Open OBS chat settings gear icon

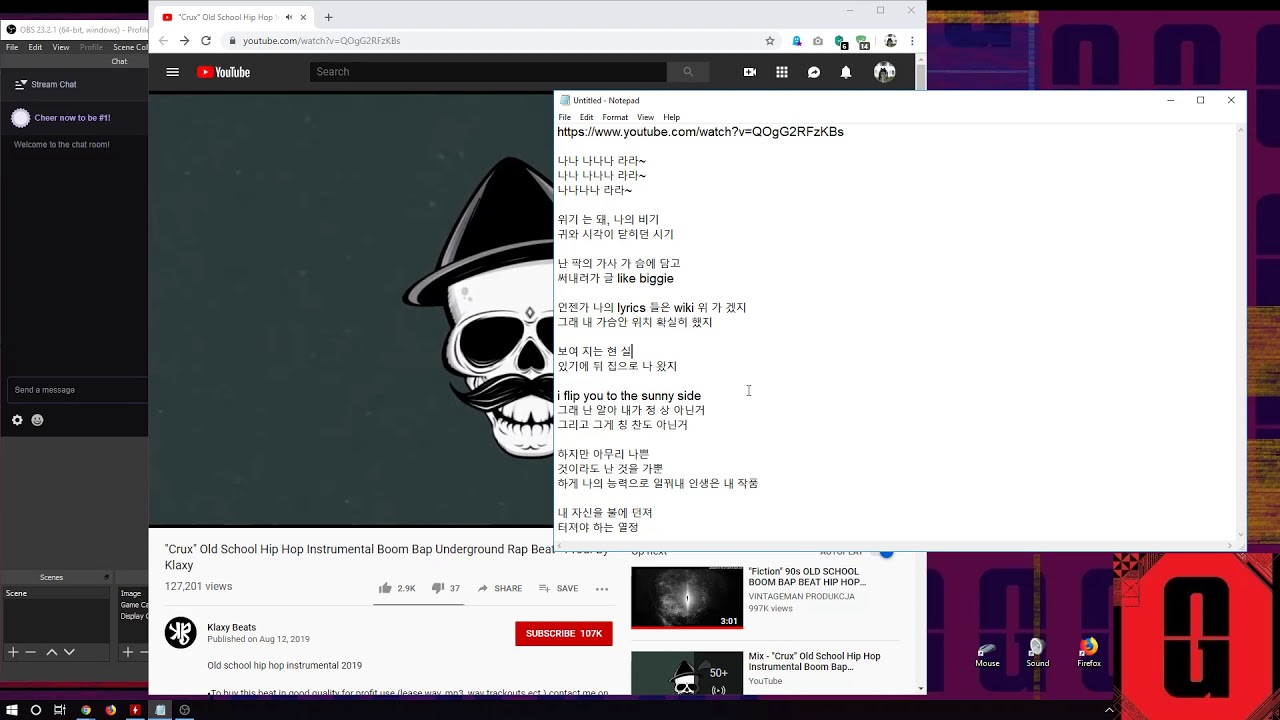pos(17,420)
